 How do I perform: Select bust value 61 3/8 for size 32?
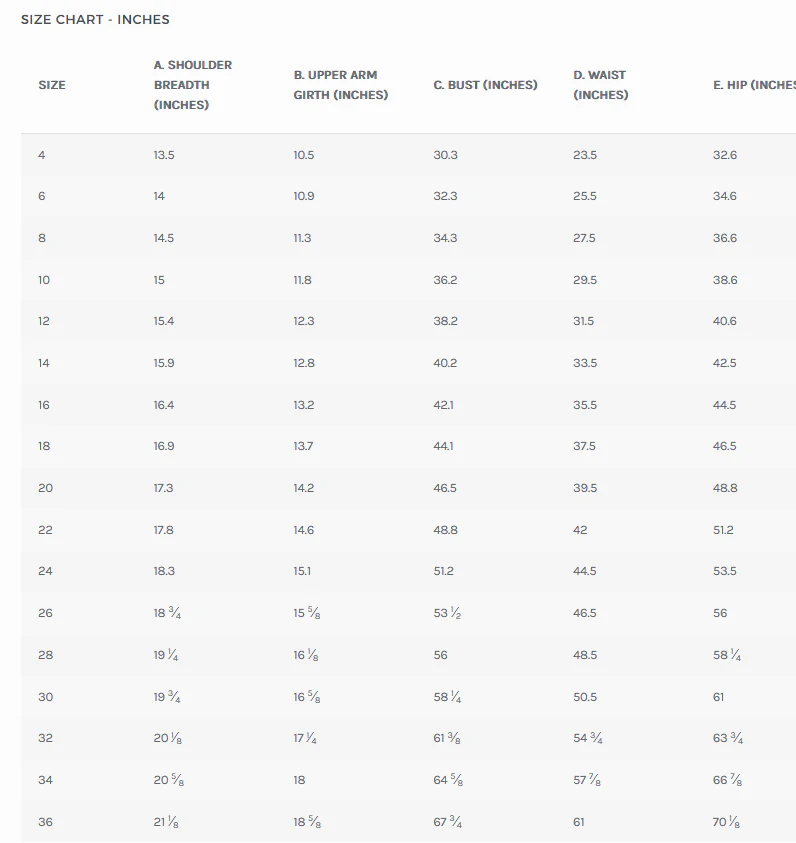[x=447, y=738]
